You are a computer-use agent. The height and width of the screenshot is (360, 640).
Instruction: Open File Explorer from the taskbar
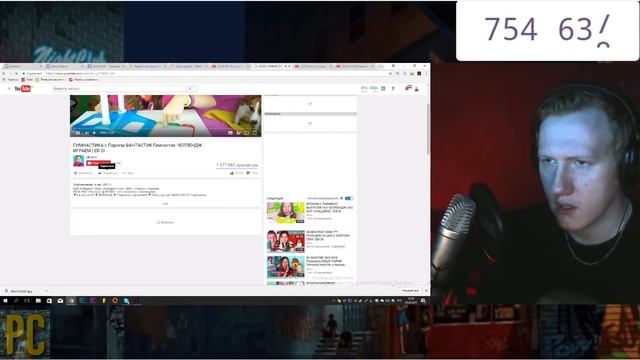coord(38,301)
